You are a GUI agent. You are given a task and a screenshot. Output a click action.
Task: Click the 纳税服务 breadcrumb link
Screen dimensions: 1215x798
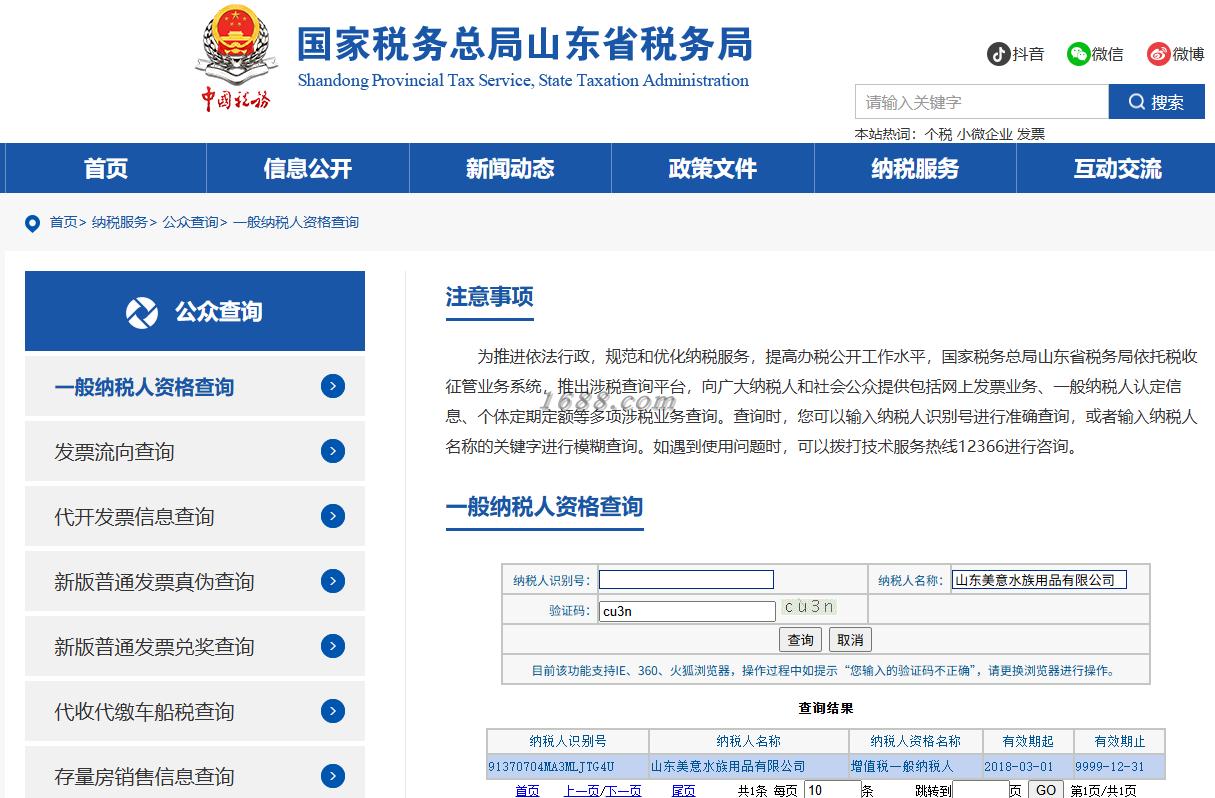(x=120, y=222)
